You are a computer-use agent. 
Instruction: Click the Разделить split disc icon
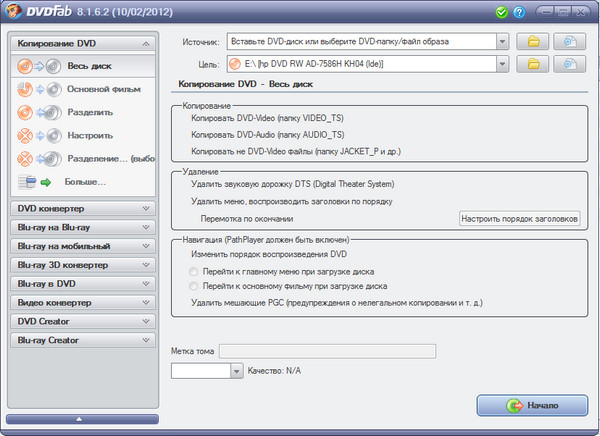pos(39,113)
